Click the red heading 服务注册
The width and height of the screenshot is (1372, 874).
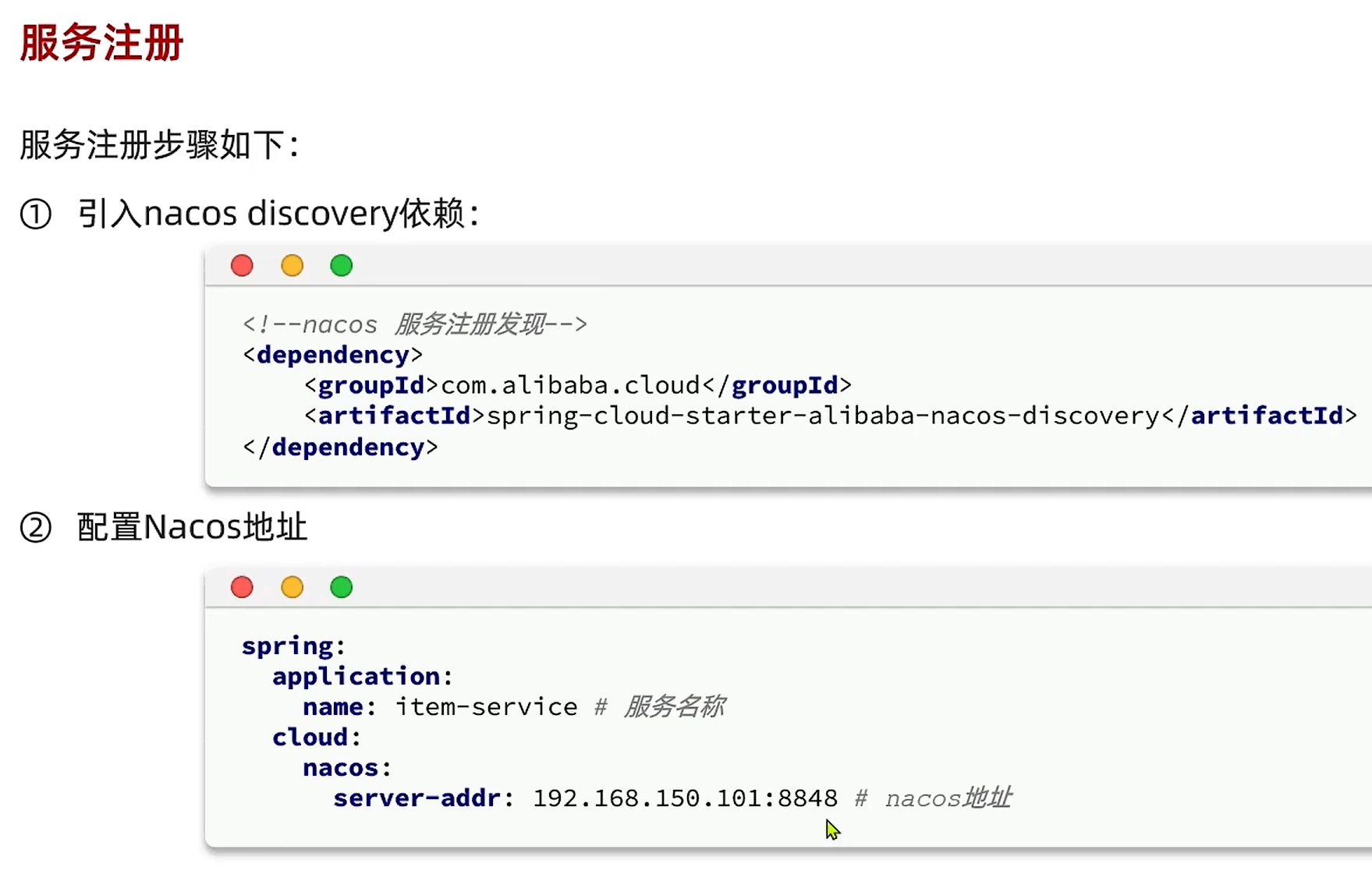tap(101, 43)
